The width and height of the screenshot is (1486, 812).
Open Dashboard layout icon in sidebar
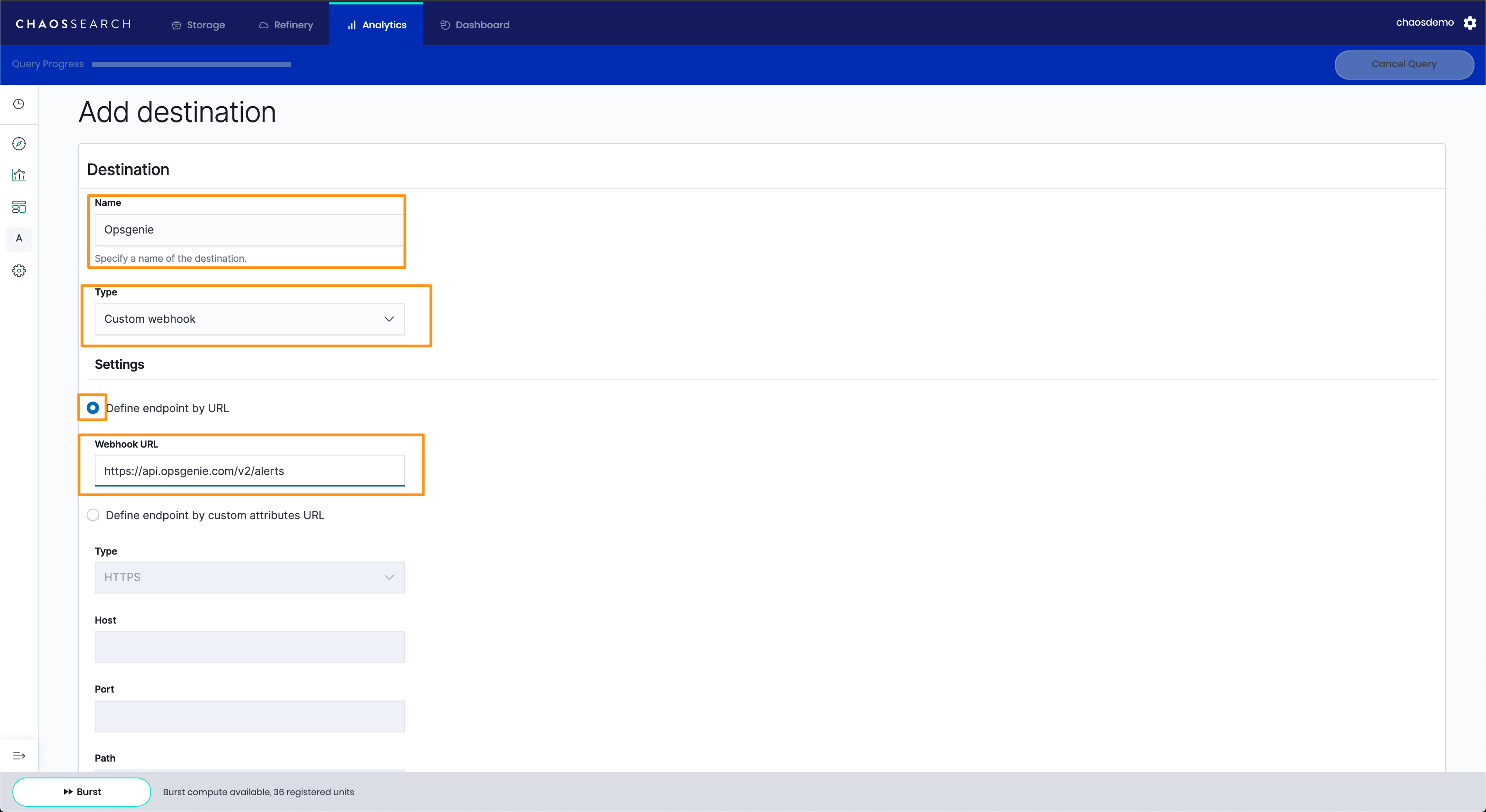coord(19,207)
